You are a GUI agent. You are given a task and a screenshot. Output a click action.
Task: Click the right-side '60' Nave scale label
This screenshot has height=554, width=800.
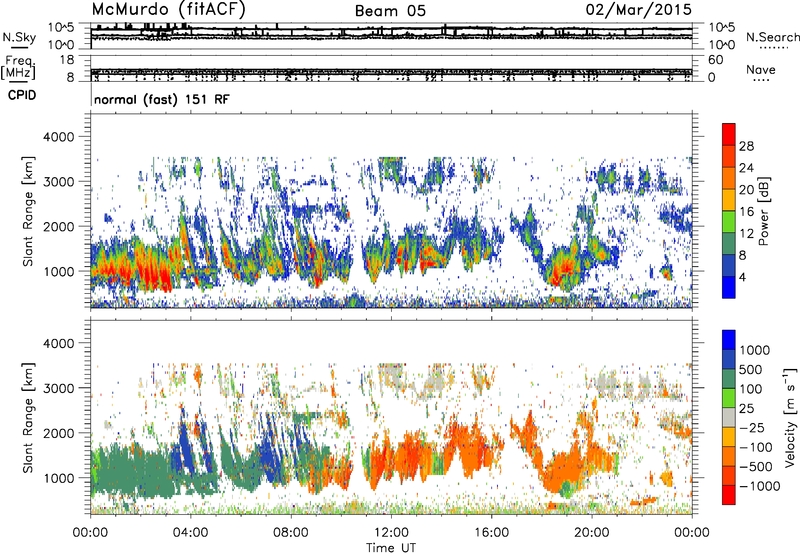(715, 60)
